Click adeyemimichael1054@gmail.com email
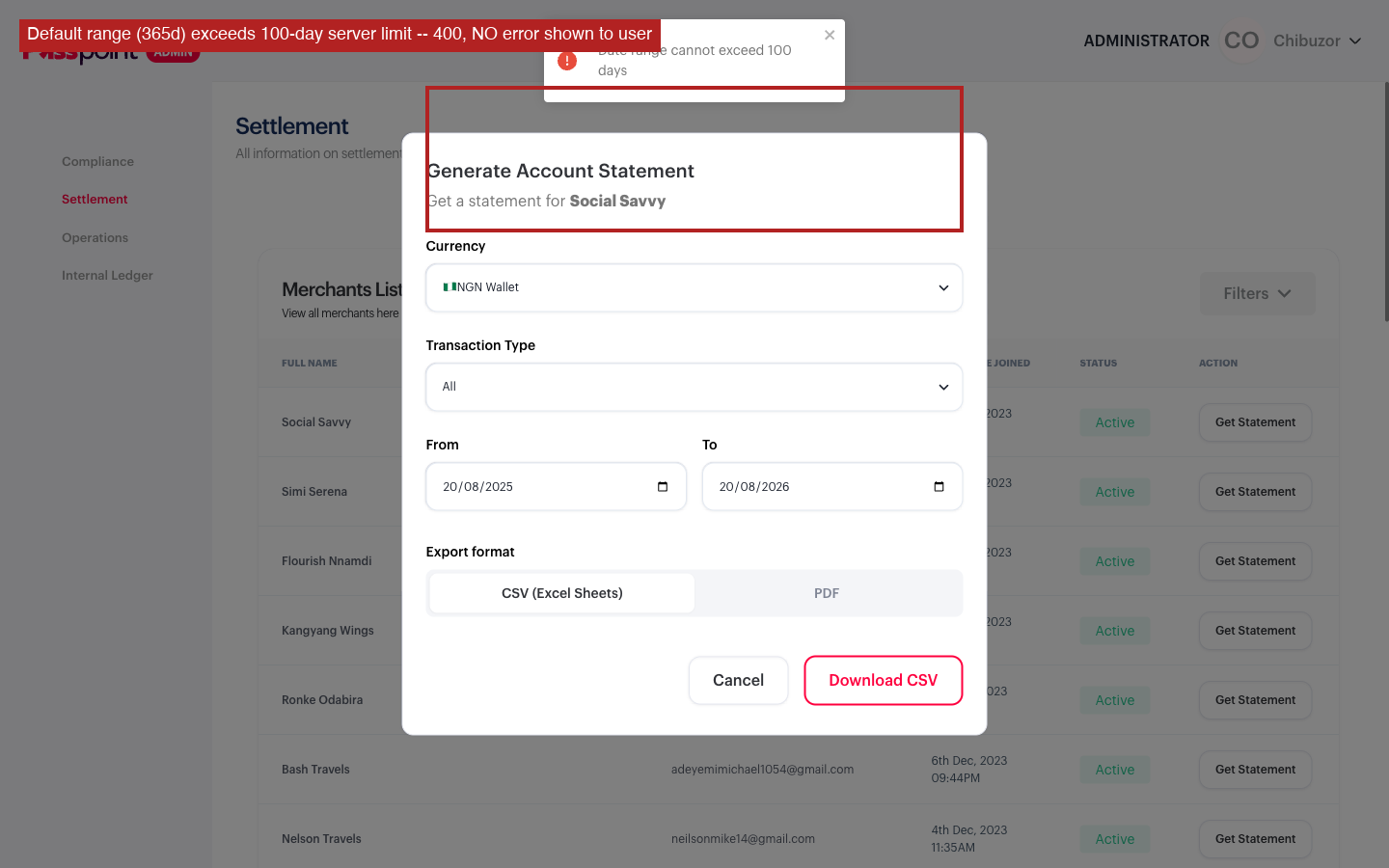Viewport: 1389px width, 868px height. tap(762, 770)
